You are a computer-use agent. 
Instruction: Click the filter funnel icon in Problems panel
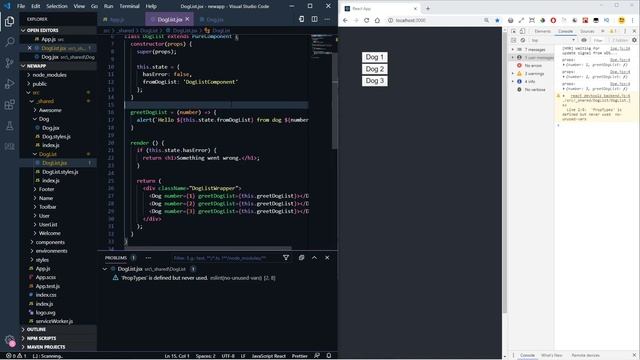[286, 258]
